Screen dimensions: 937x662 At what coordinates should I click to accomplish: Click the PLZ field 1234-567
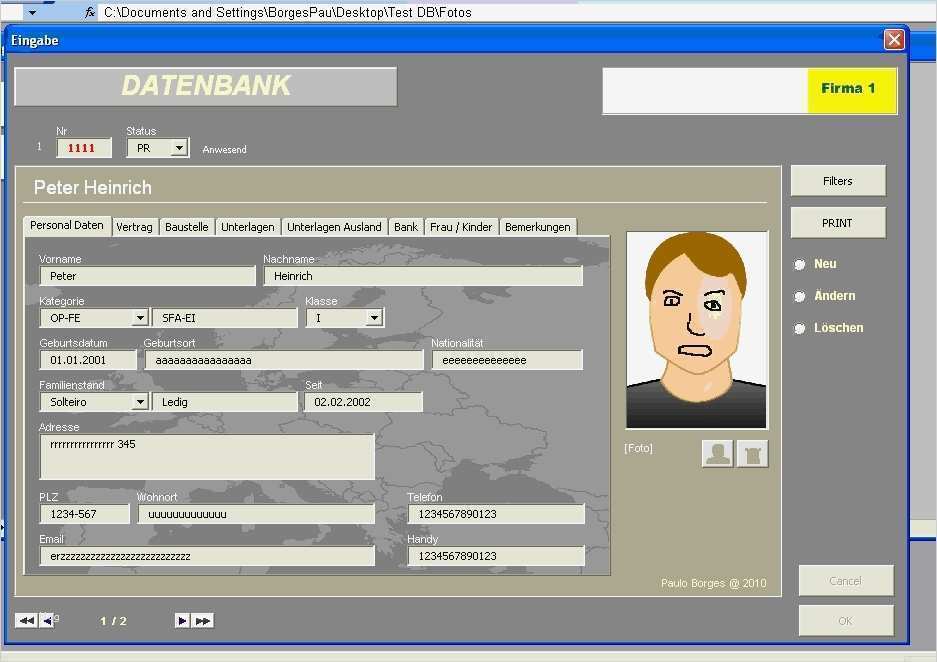[x=84, y=514]
